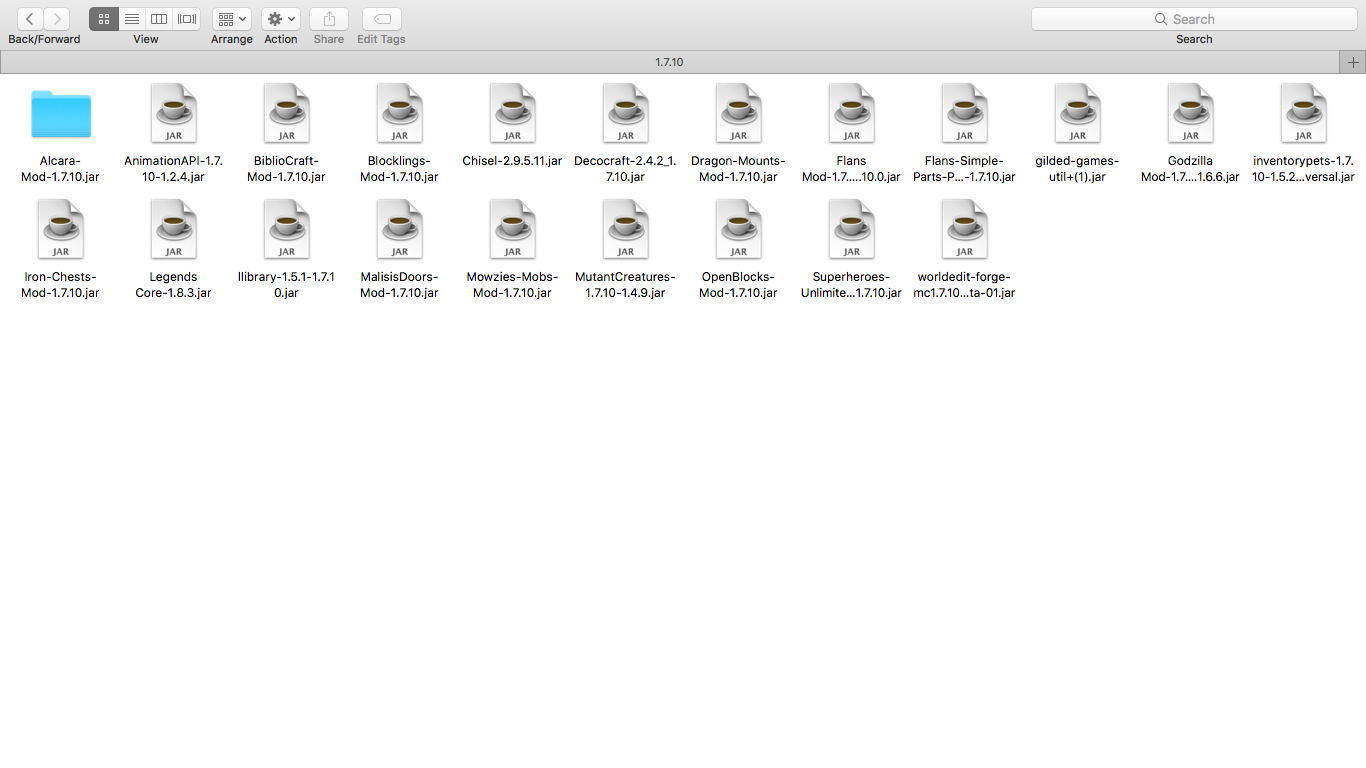Click the file name text BiblioCraft-Mod-1.7.10.jar
Image resolution: width=1366 pixels, height=768 pixels.
coord(287,169)
